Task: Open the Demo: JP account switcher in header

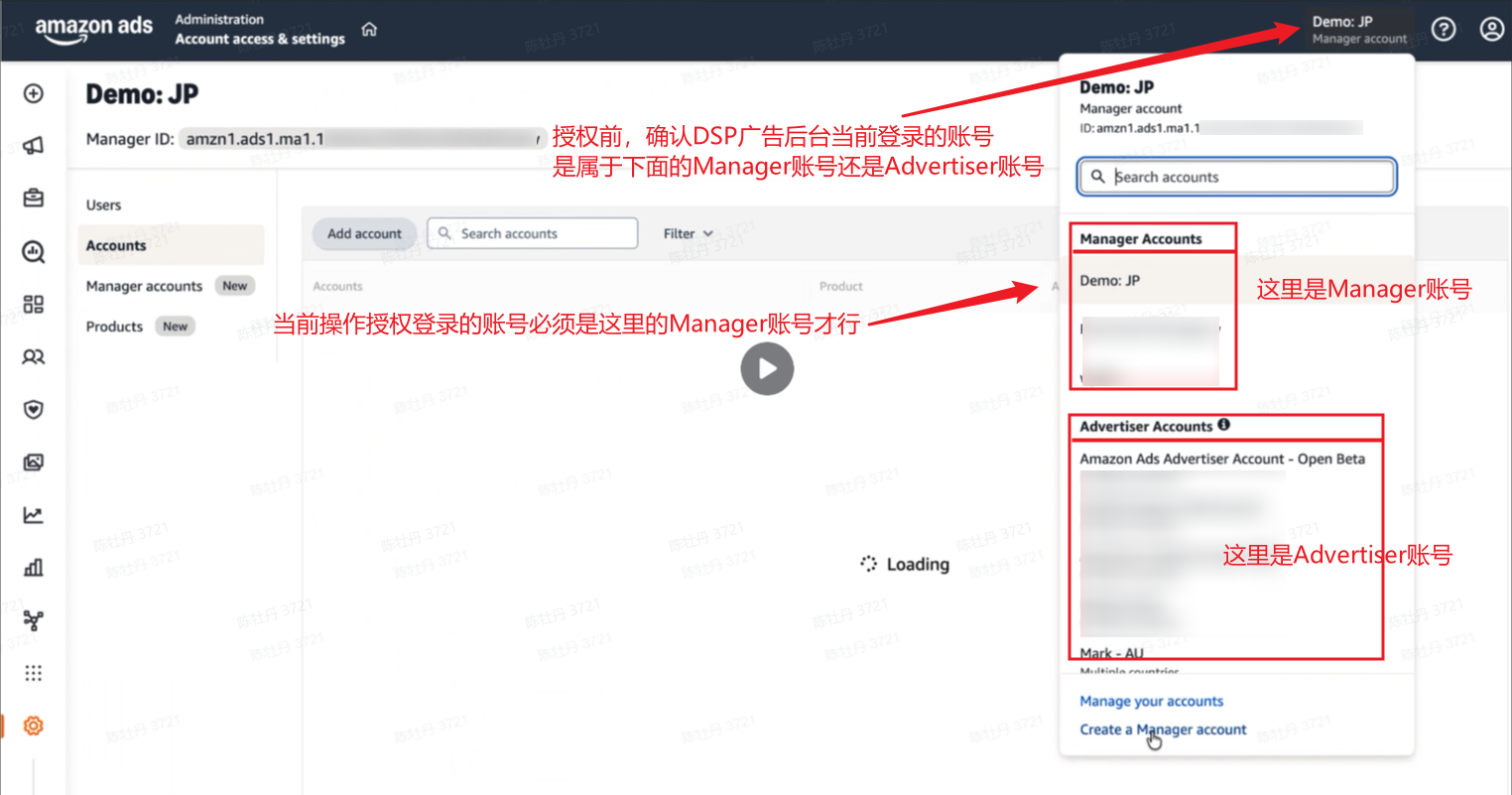Action: [1358, 29]
